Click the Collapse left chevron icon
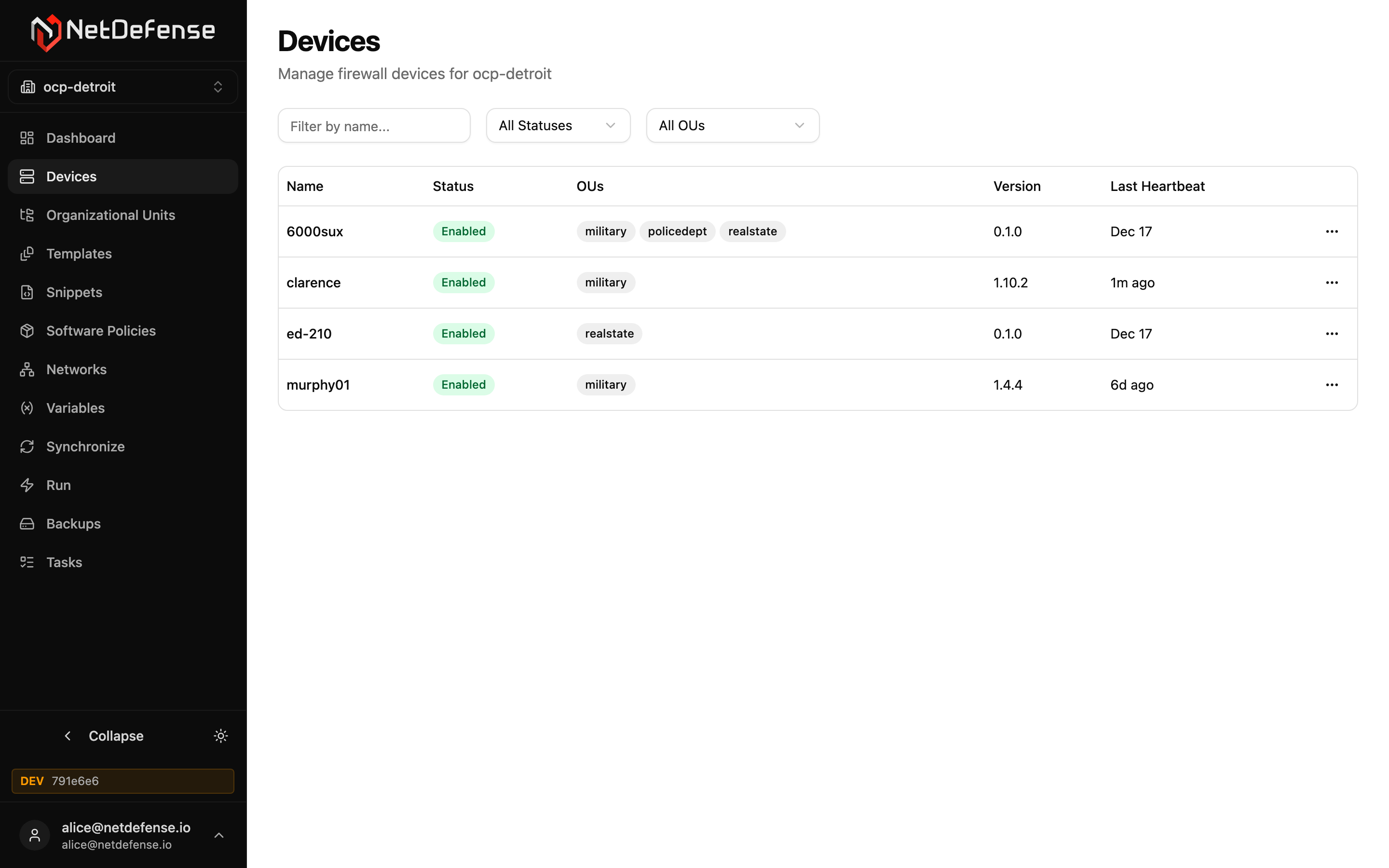 (68, 735)
